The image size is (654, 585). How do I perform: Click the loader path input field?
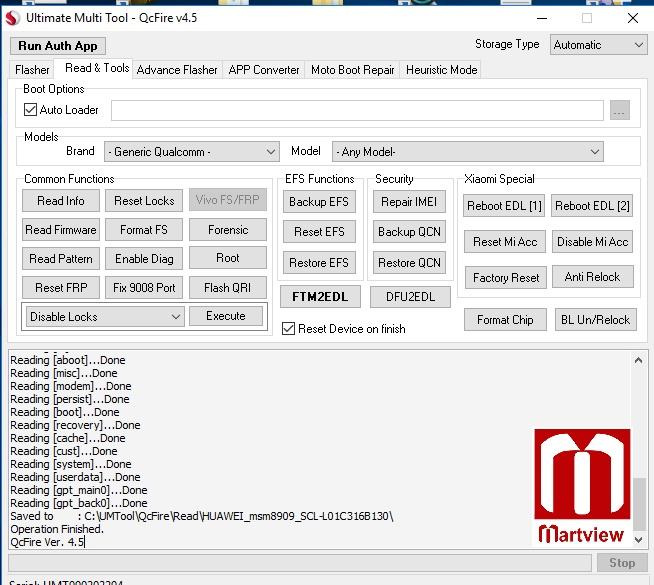point(357,110)
